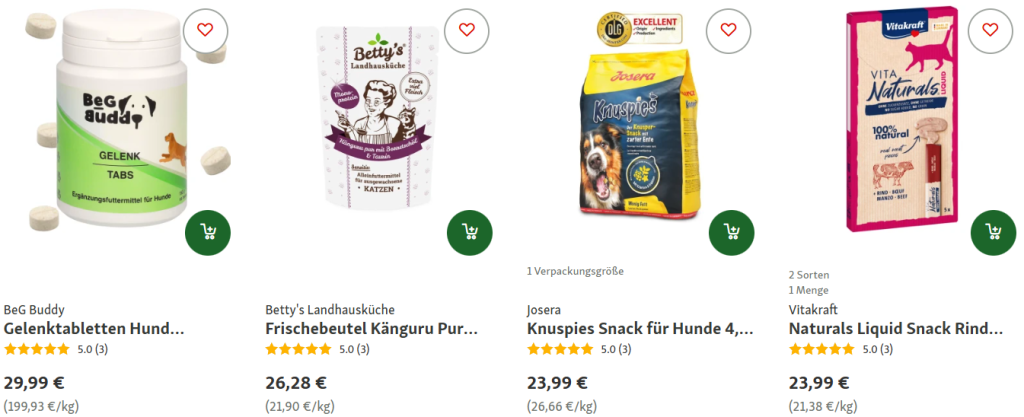Open Naturals Liquid Snack Rind title
The image size is (1024, 417).
pos(895,329)
